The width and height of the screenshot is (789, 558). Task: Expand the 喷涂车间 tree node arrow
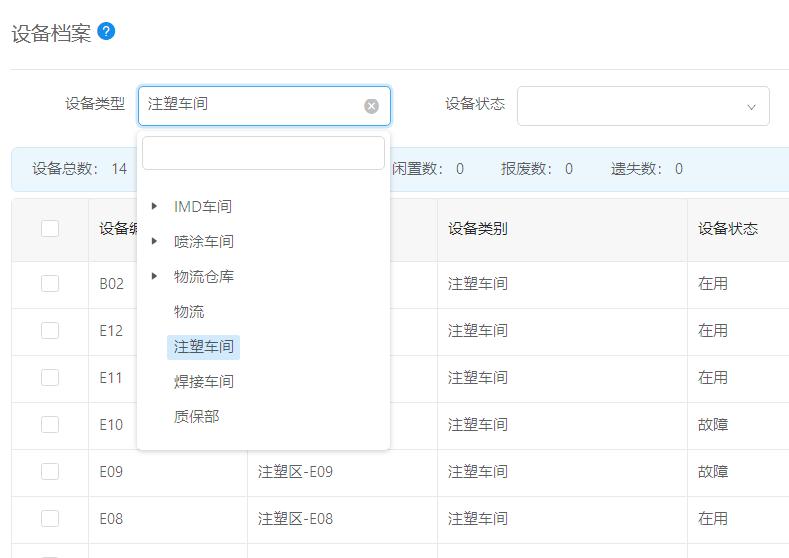click(x=154, y=242)
